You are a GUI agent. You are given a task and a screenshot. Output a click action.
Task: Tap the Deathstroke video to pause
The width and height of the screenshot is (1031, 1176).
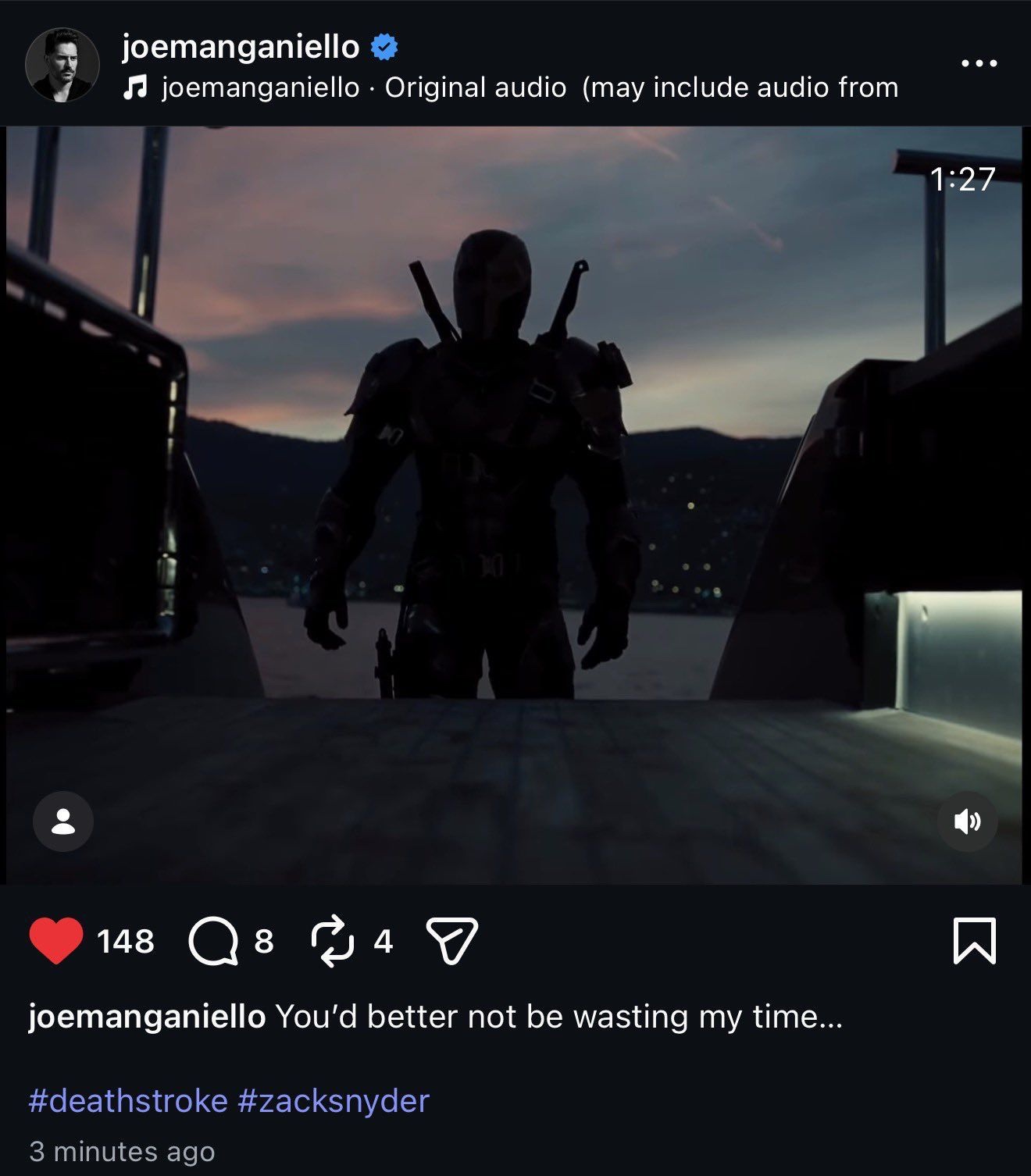pos(514,505)
